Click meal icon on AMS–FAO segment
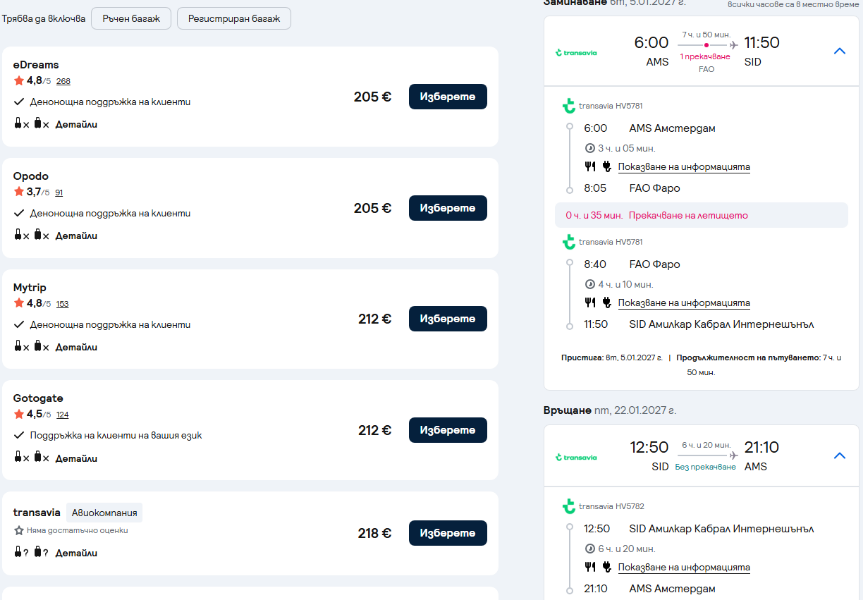This screenshot has height=600, width=863. tap(590, 166)
